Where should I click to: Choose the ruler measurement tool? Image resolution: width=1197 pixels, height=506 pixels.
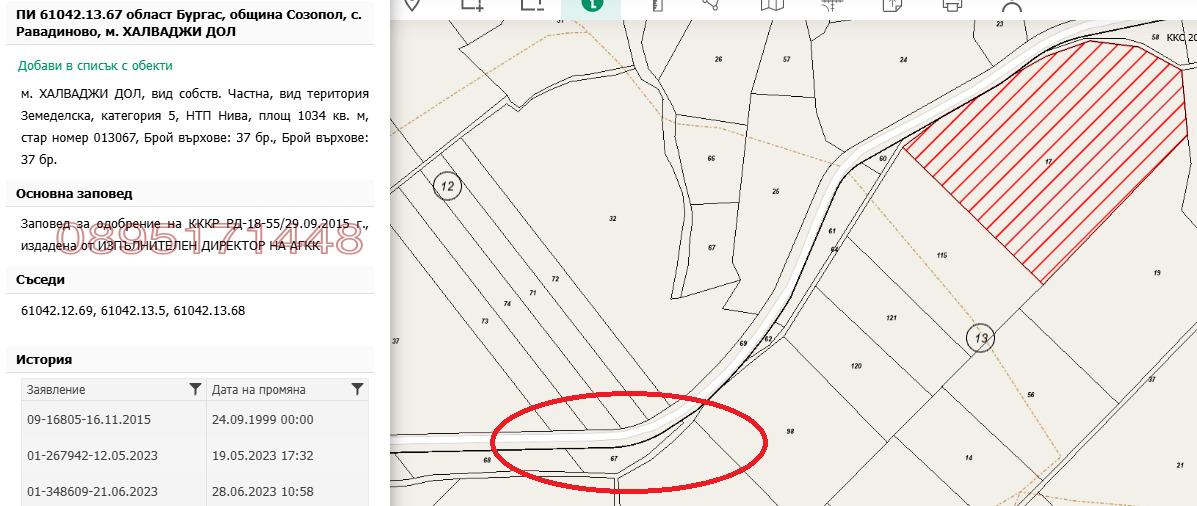[x=656, y=5]
